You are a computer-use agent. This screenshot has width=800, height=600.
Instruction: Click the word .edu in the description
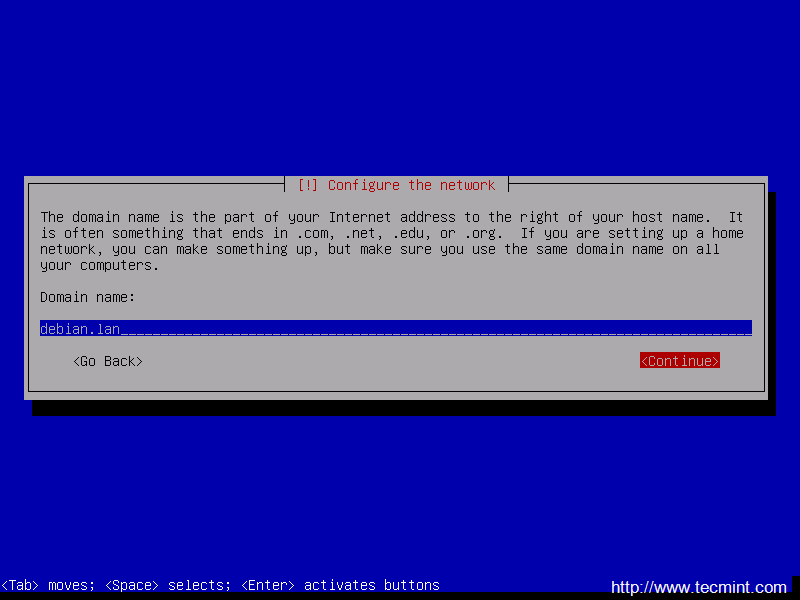tap(409, 234)
